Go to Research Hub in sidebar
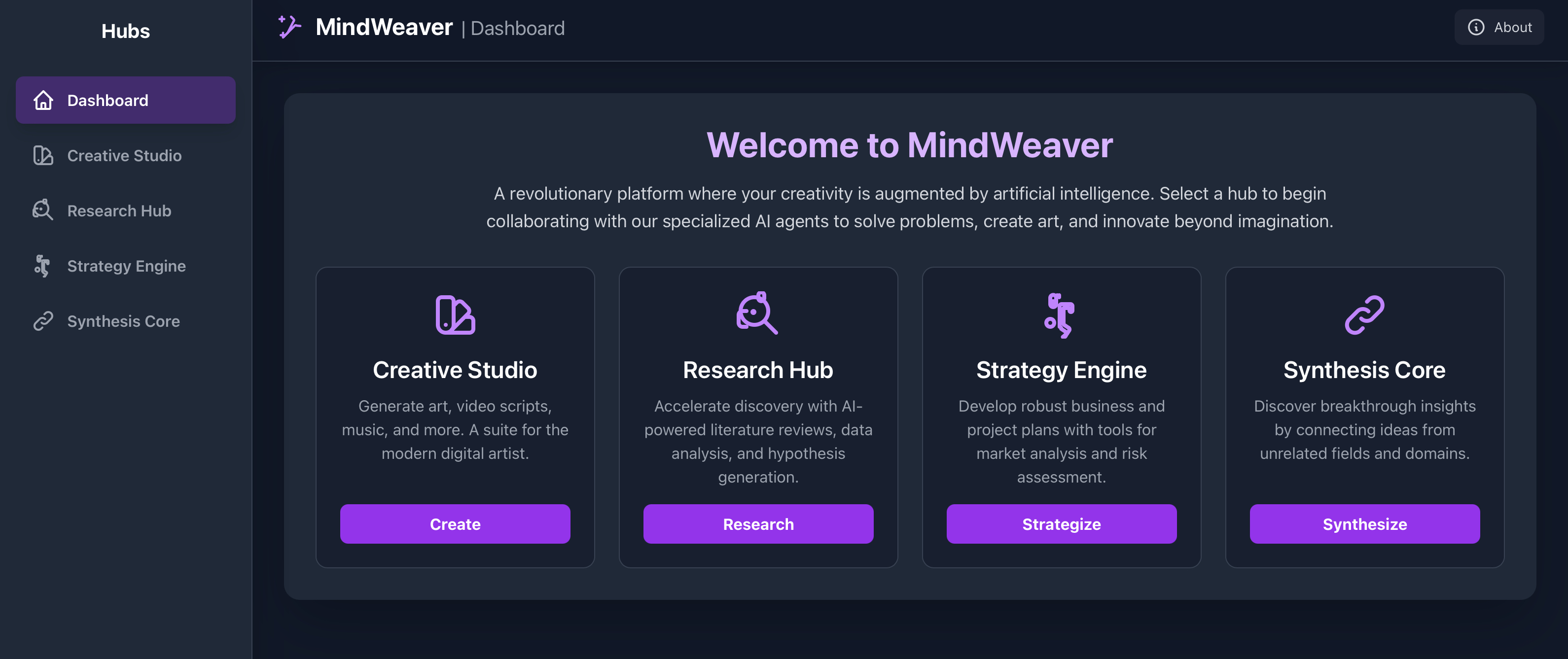 (119, 210)
